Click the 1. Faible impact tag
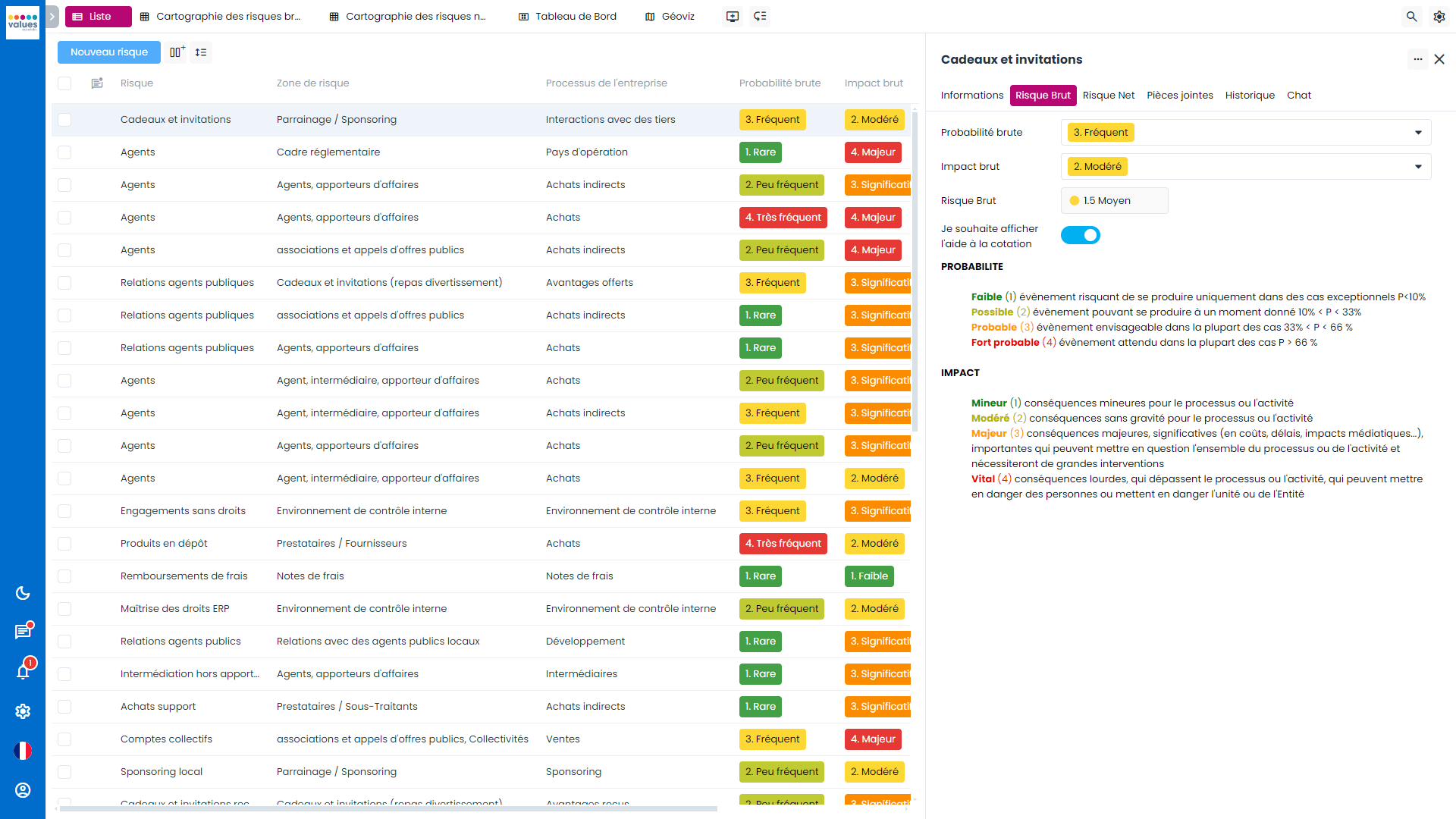 (x=869, y=576)
